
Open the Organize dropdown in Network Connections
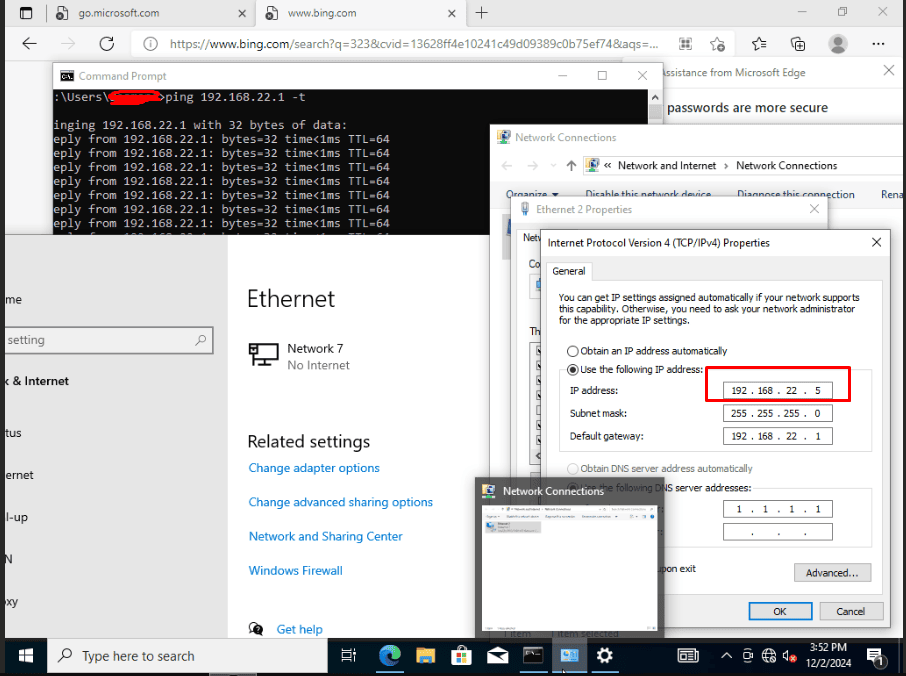pyautogui.click(x=532, y=194)
